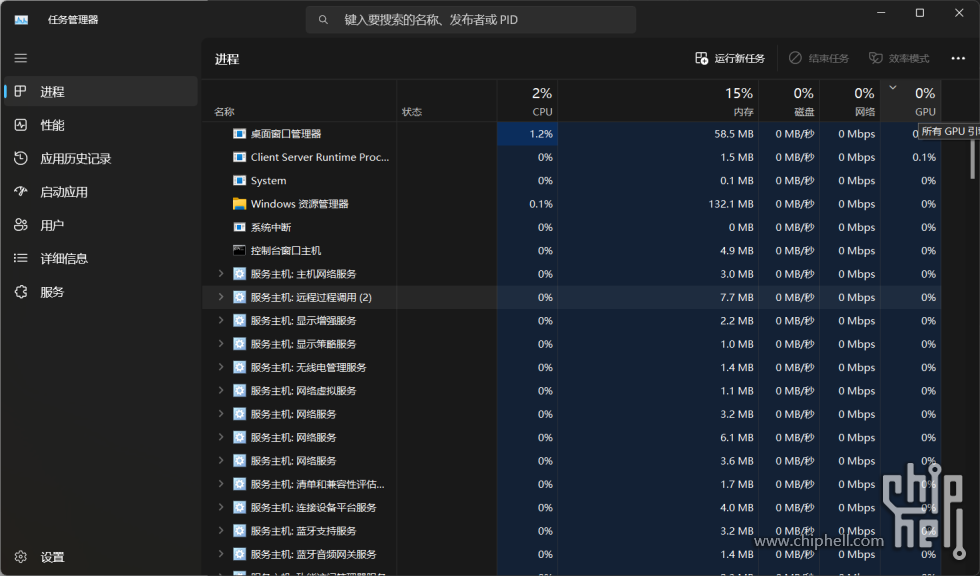Image resolution: width=980 pixels, height=576 pixels.
Task: Open the three-dot more options menu
Action: tap(958, 58)
